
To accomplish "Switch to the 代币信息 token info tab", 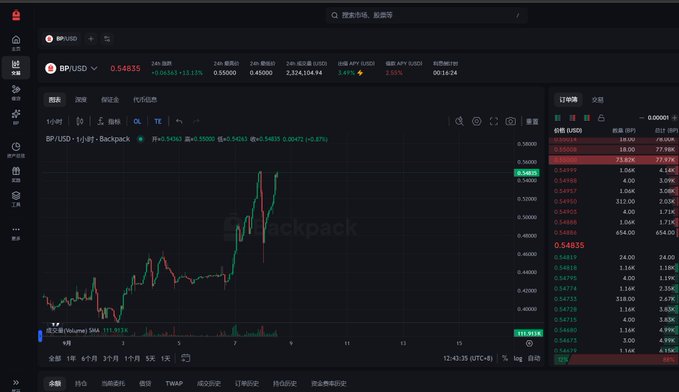I will point(145,100).
